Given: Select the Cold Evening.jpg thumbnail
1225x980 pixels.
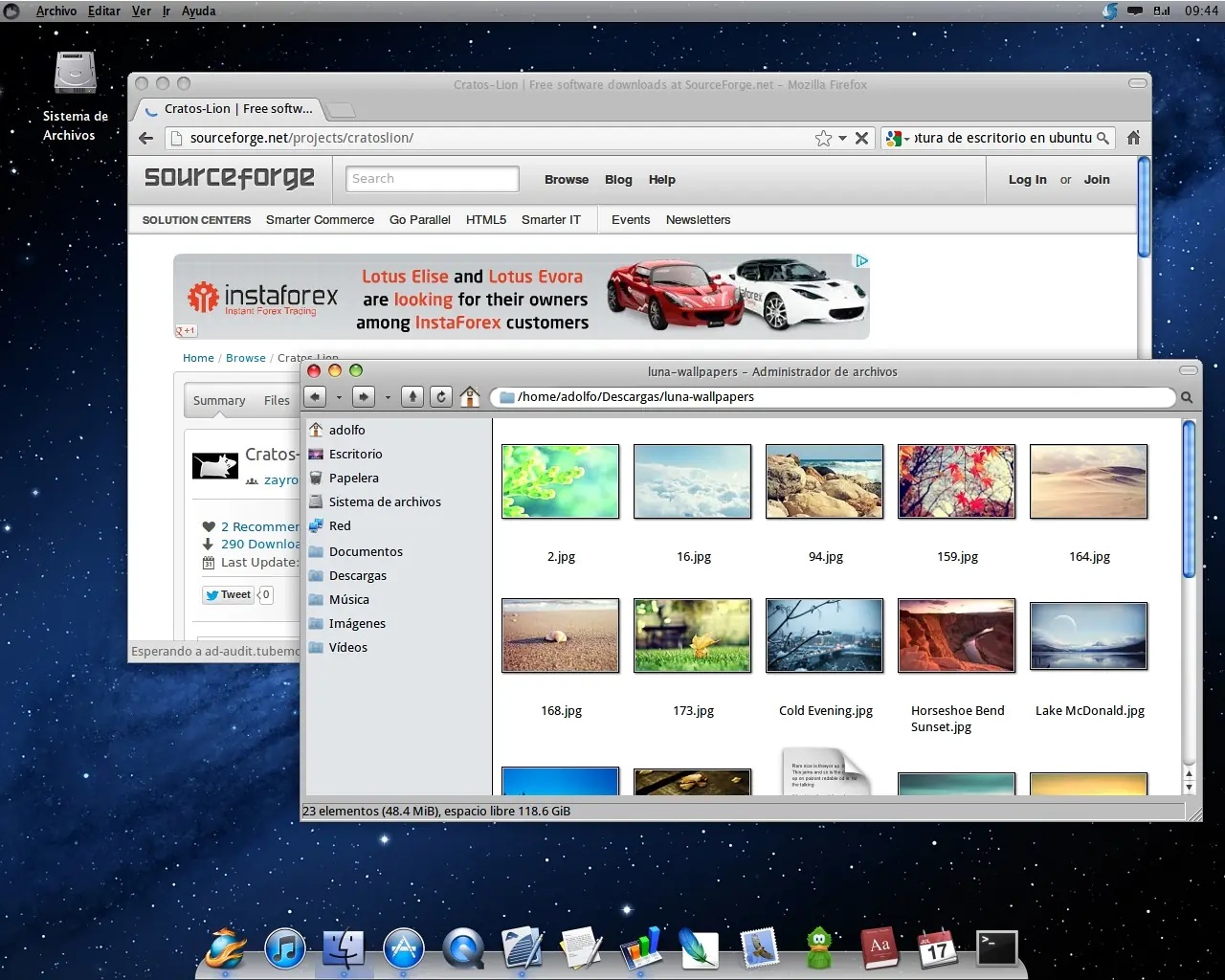Looking at the screenshot, I should pos(825,635).
